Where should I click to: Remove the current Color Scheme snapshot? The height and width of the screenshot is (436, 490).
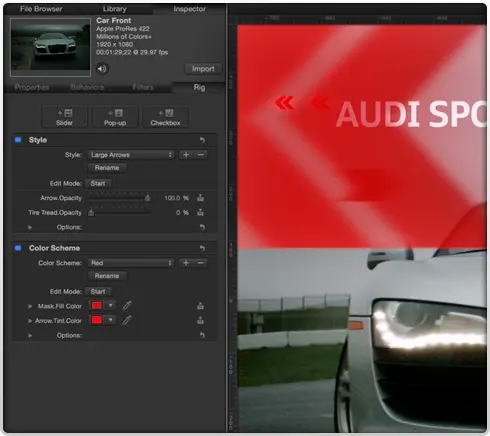(201, 263)
